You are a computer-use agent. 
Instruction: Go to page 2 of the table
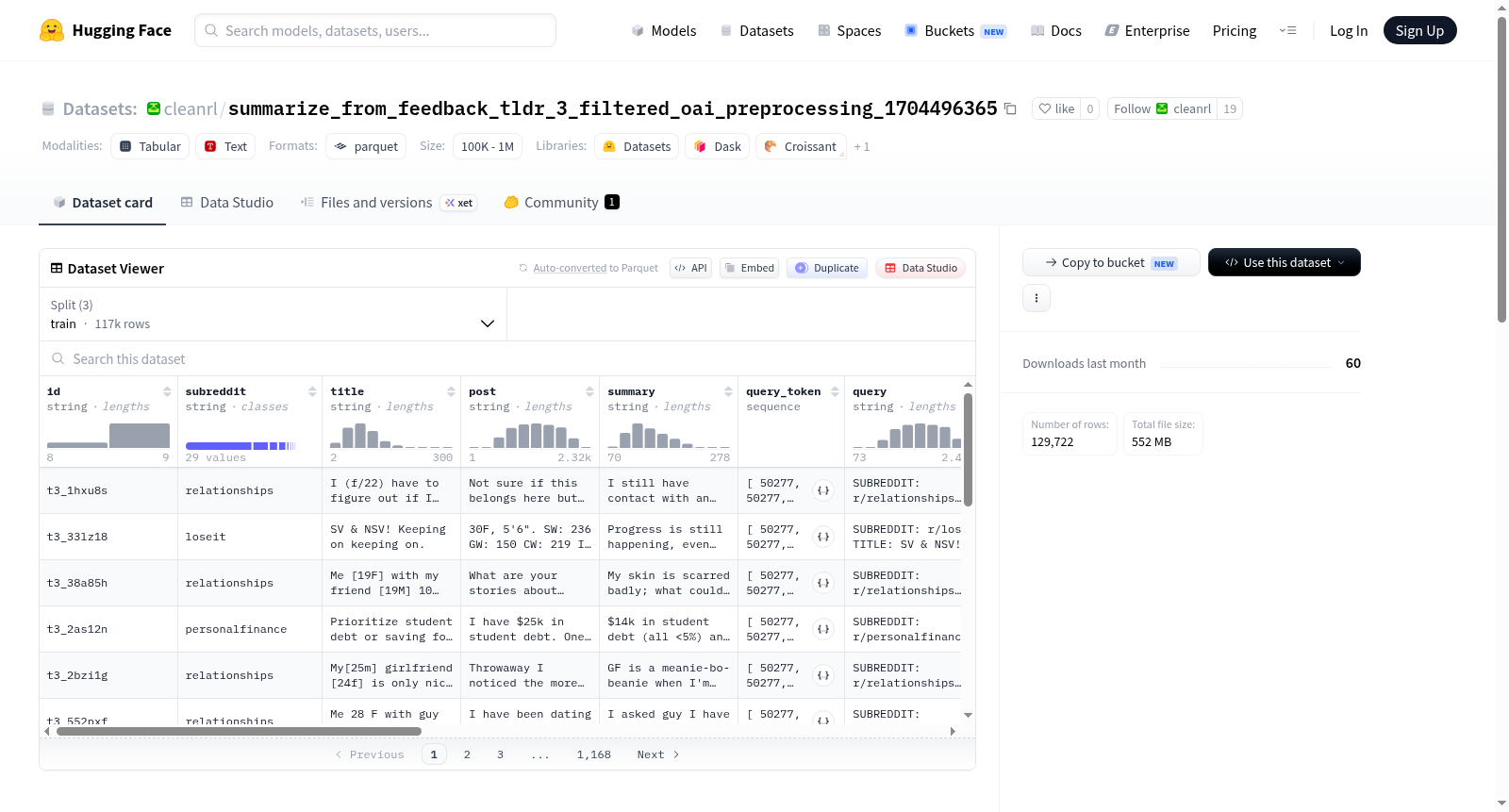467,754
